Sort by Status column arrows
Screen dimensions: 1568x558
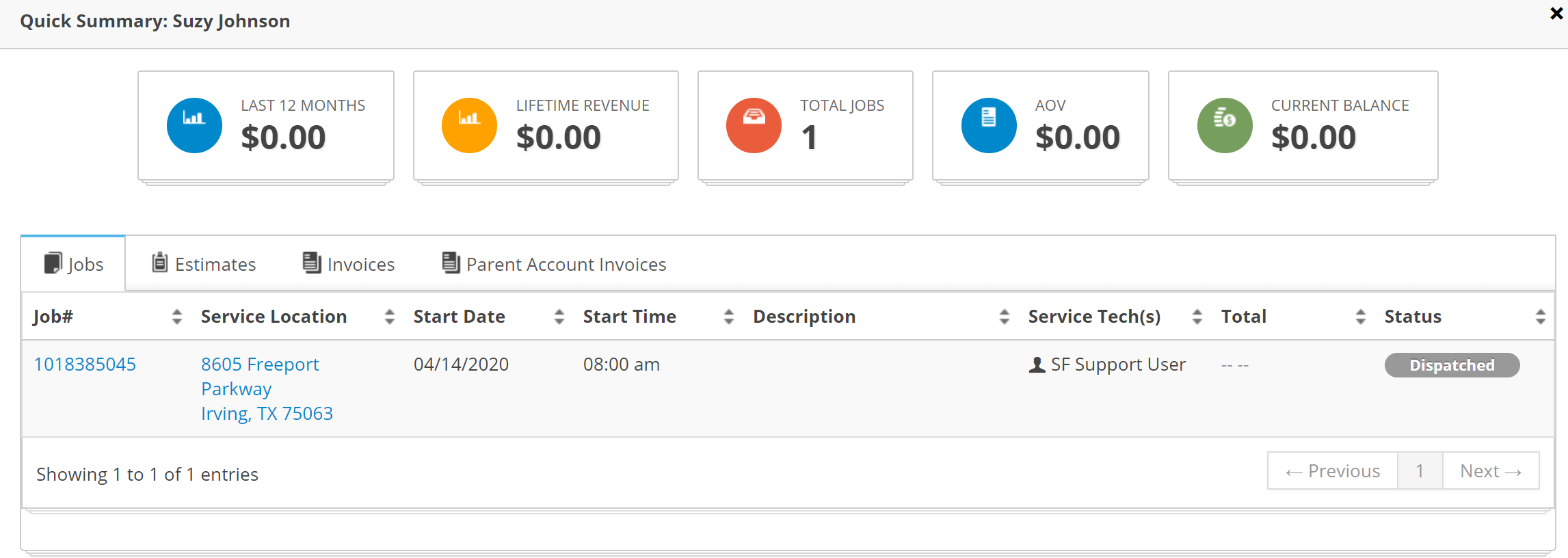[1540, 317]
